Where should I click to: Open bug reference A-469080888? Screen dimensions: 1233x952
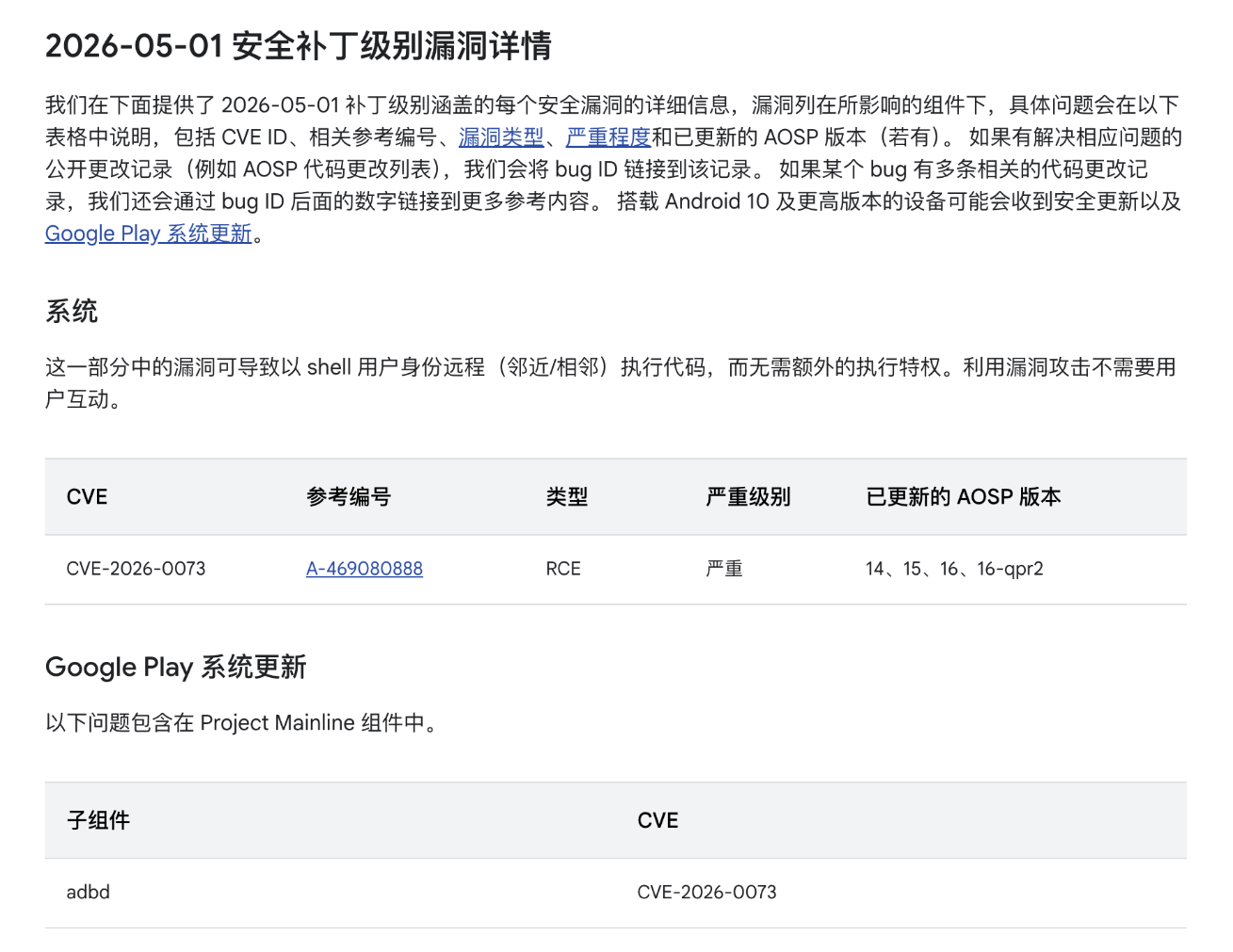pos(365,569)
